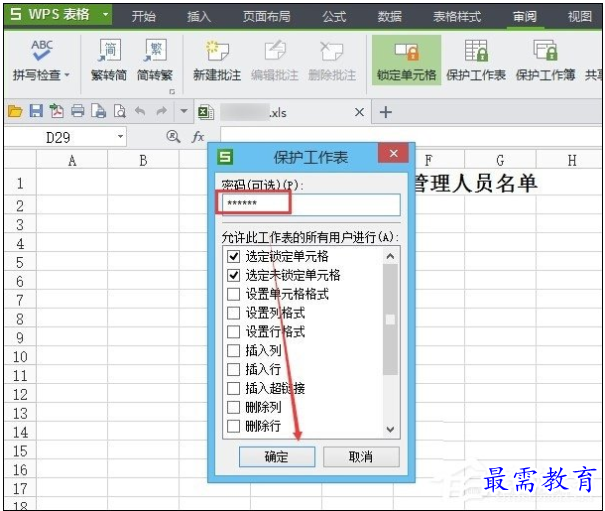Convert text using 简转繁 icon
The width and height of the screenshot is (605, 511).
pos(155,51)
